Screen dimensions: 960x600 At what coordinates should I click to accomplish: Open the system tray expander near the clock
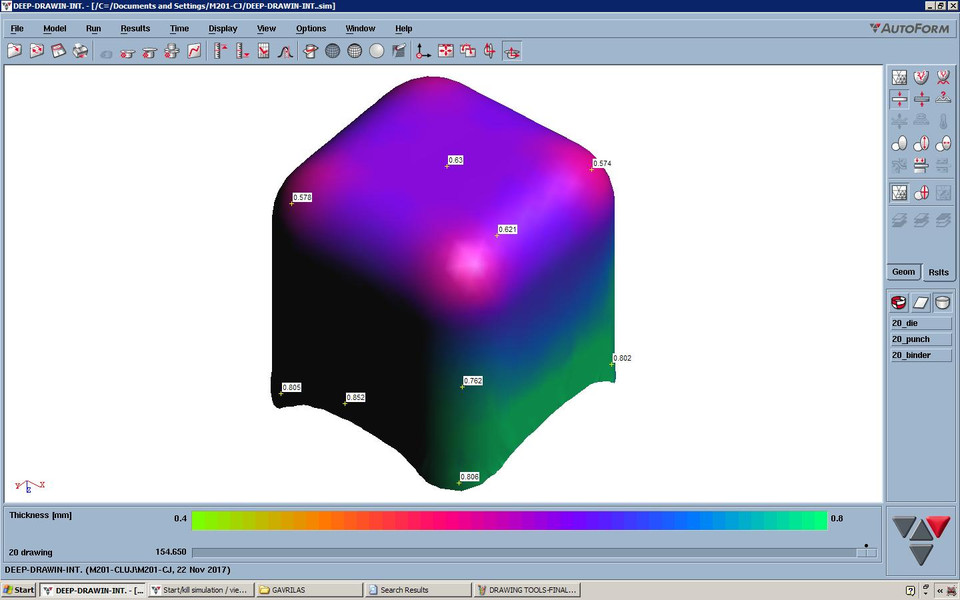(x=926, y=592)
